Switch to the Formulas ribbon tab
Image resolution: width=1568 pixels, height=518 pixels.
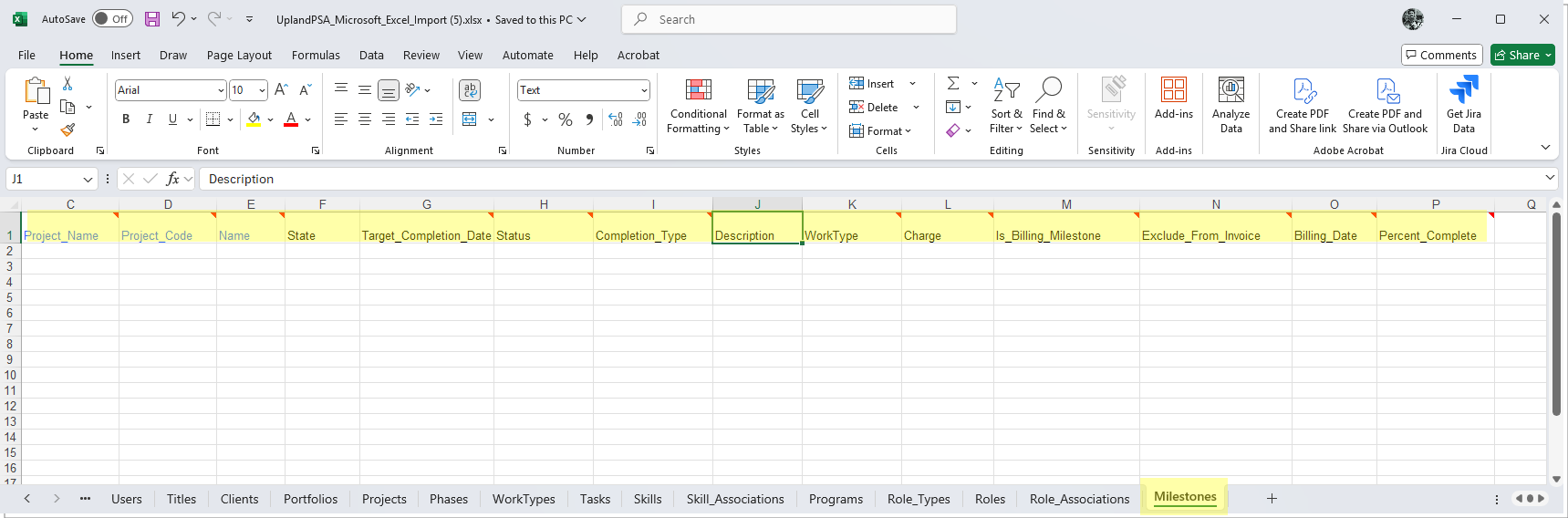[x=316, y=55]
